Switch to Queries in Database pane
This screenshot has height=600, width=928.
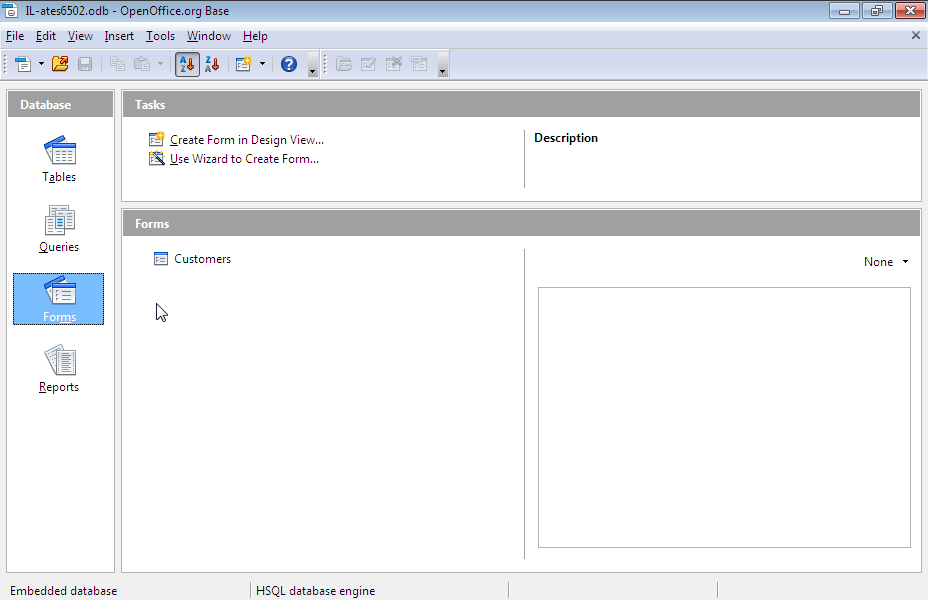click(x=59, y=229)
